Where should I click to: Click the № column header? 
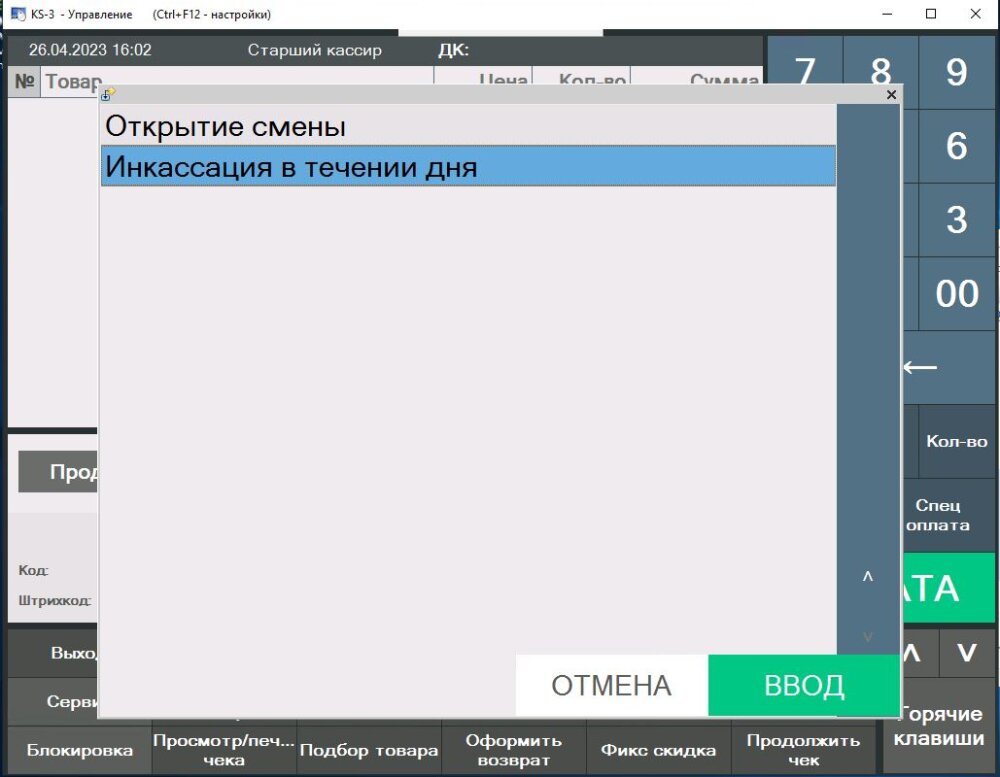tap(25, 82)
